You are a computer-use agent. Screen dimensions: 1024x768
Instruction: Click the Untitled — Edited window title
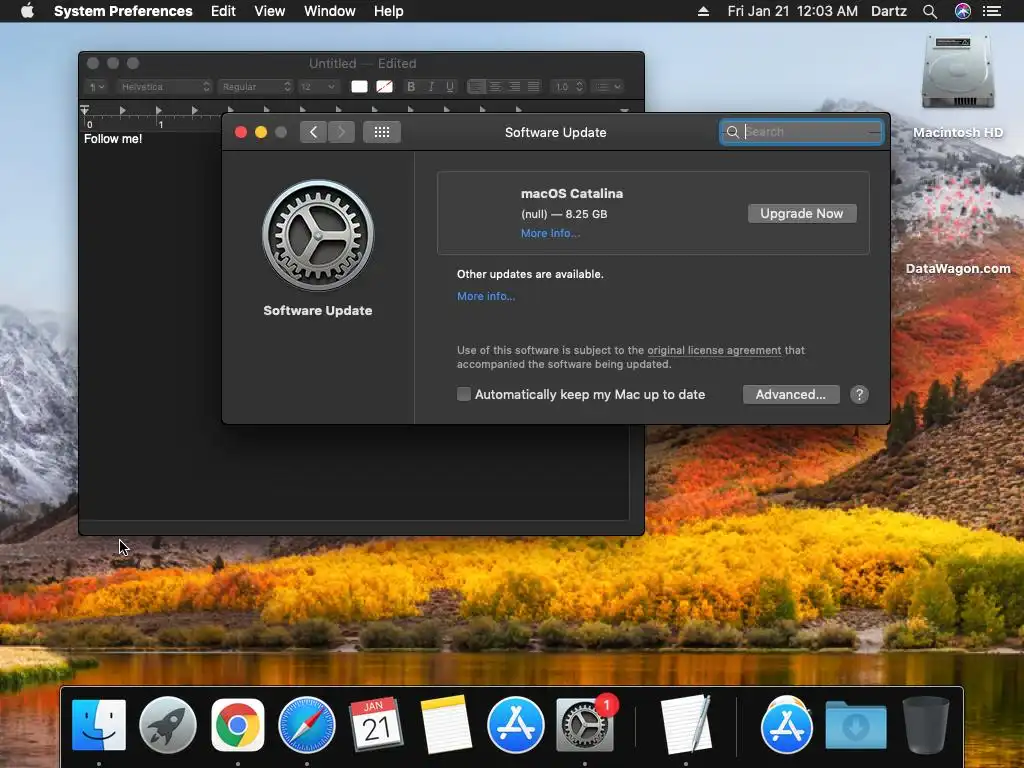click(x=362, y=63)
